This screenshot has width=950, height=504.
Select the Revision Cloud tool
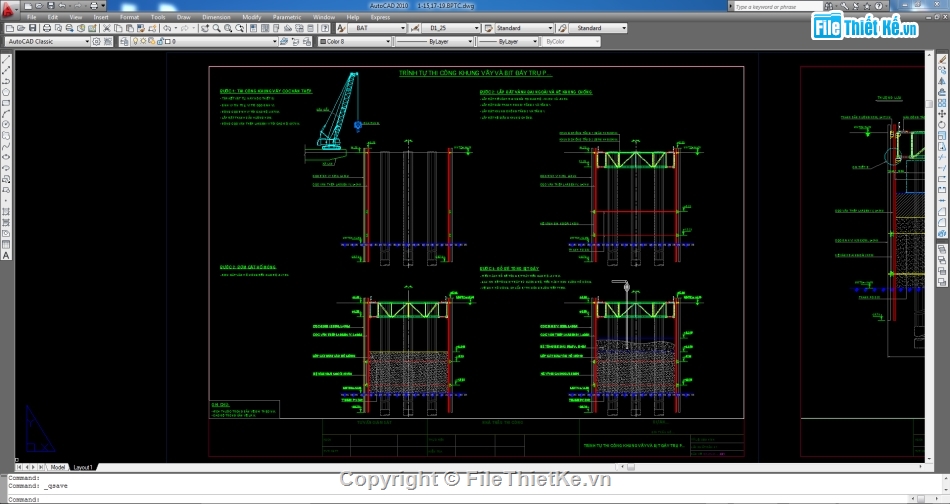7,135
